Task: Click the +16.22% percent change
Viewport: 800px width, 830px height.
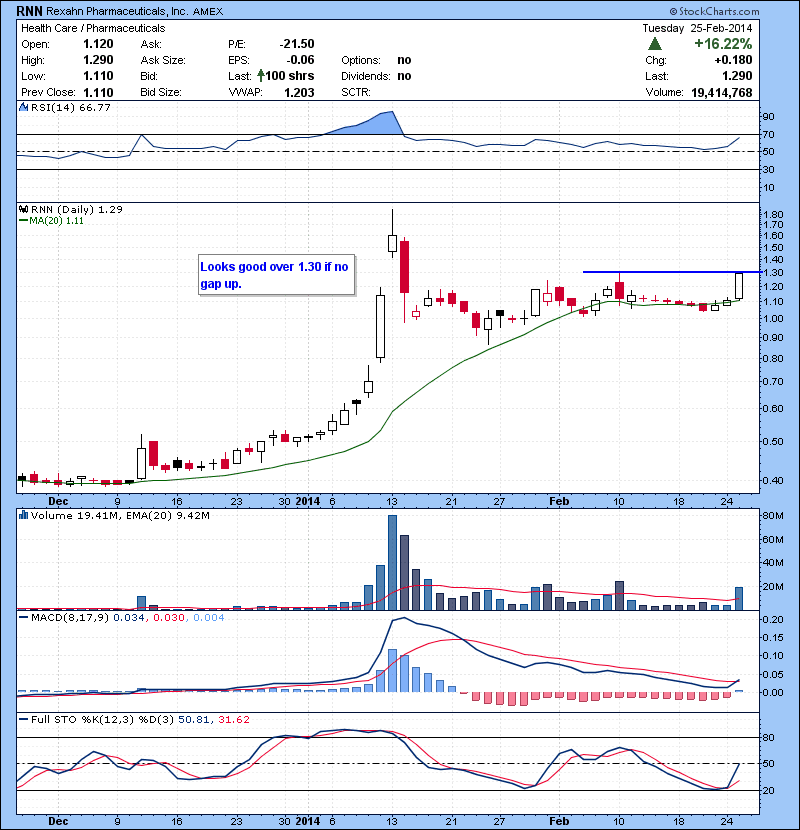Action: (723, 43)
